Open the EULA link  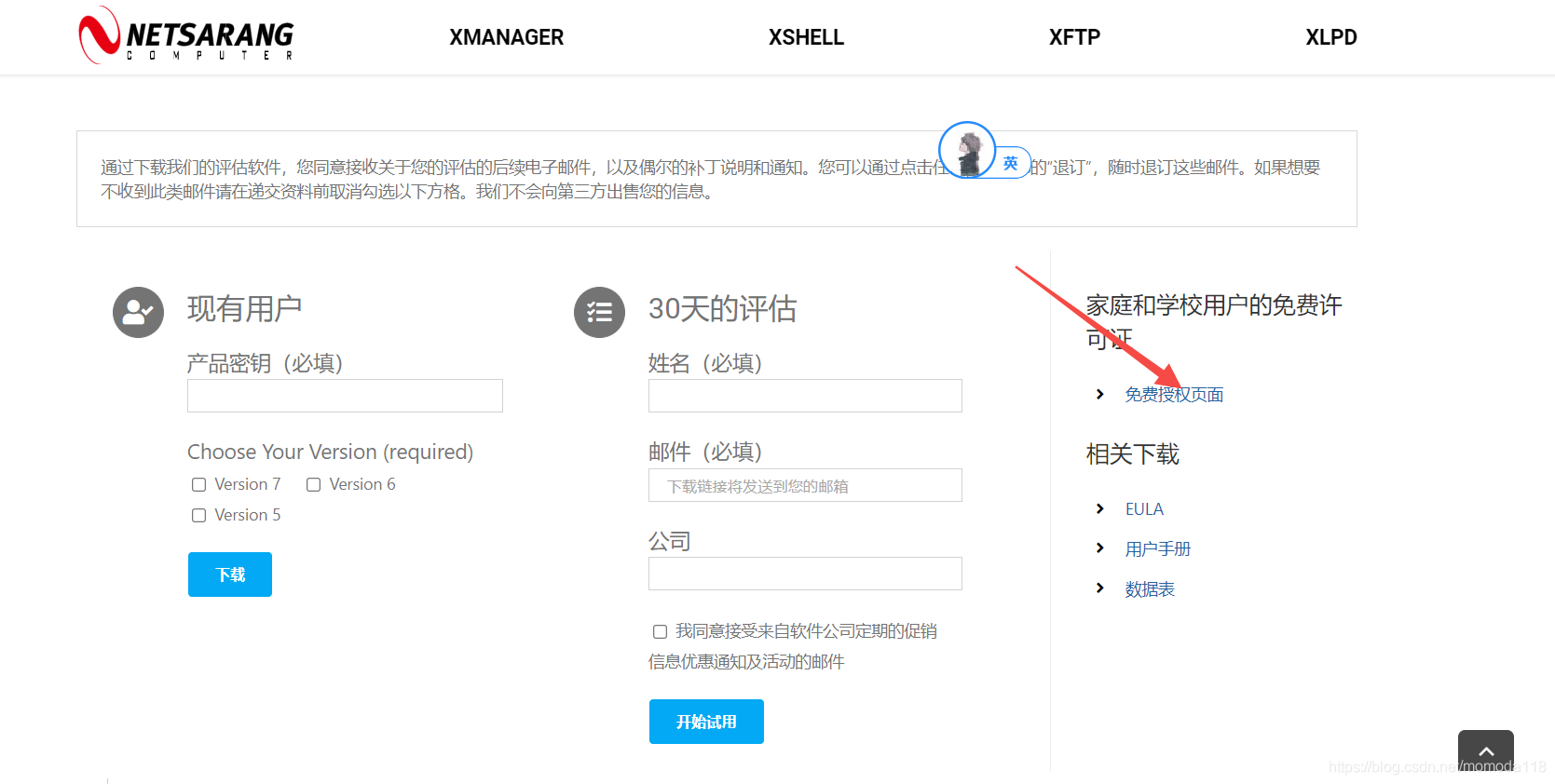1144,509
